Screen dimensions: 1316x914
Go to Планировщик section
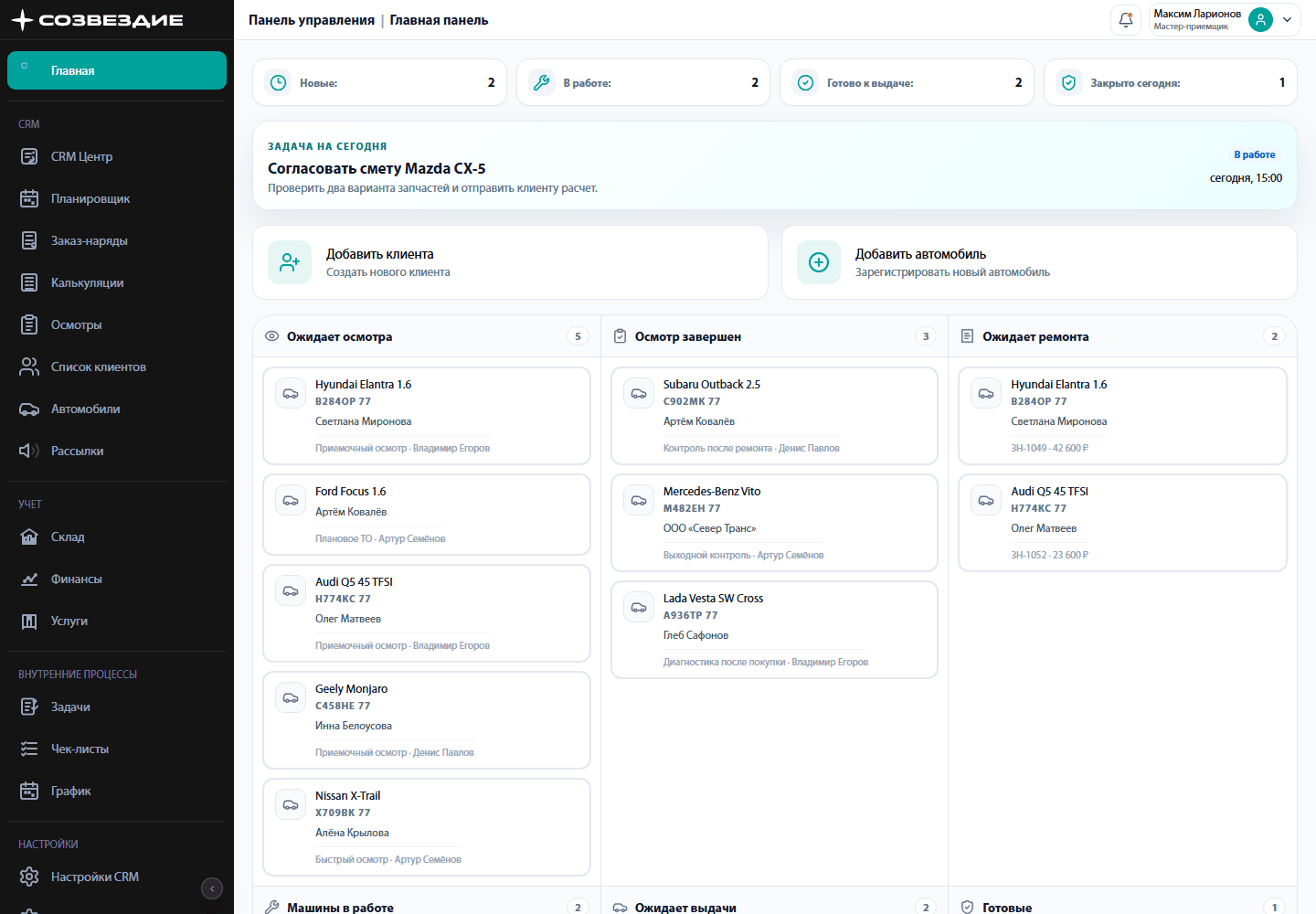coord(117,198)
